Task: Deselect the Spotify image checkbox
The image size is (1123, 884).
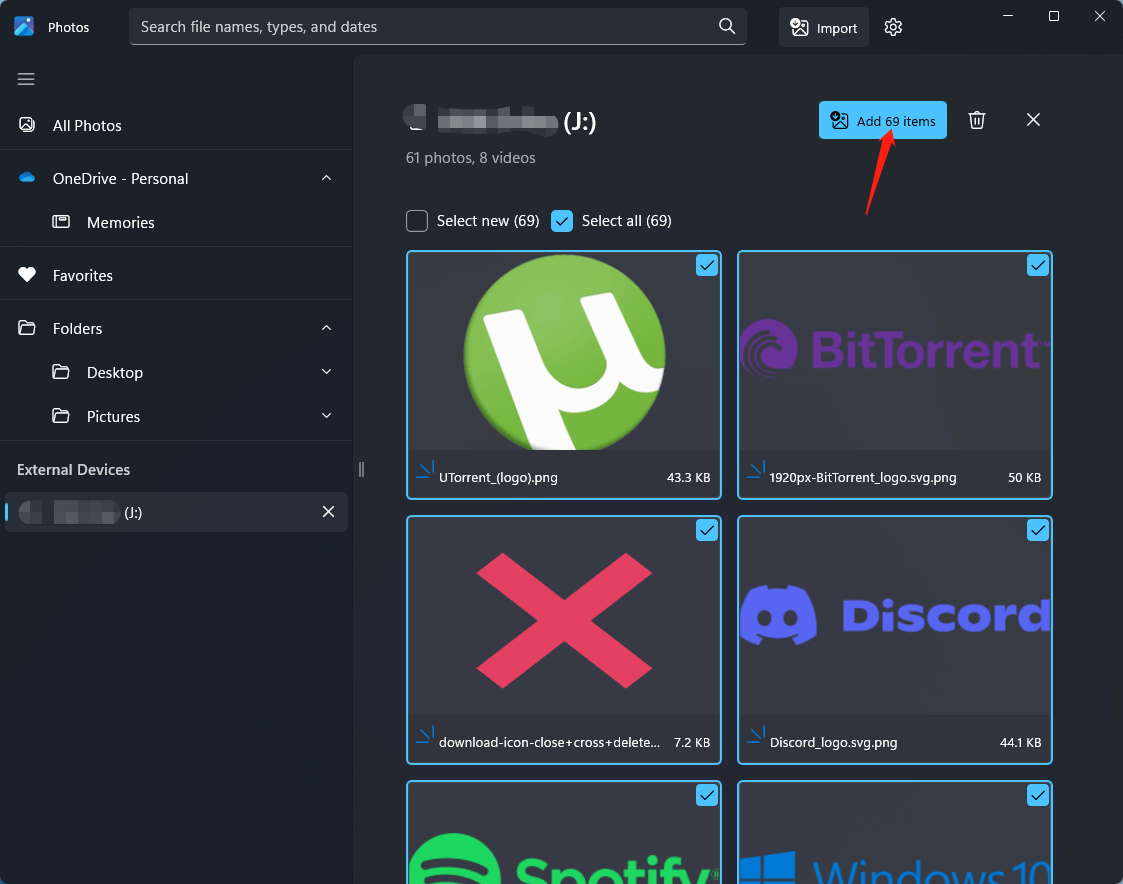Action: [707, 796]
